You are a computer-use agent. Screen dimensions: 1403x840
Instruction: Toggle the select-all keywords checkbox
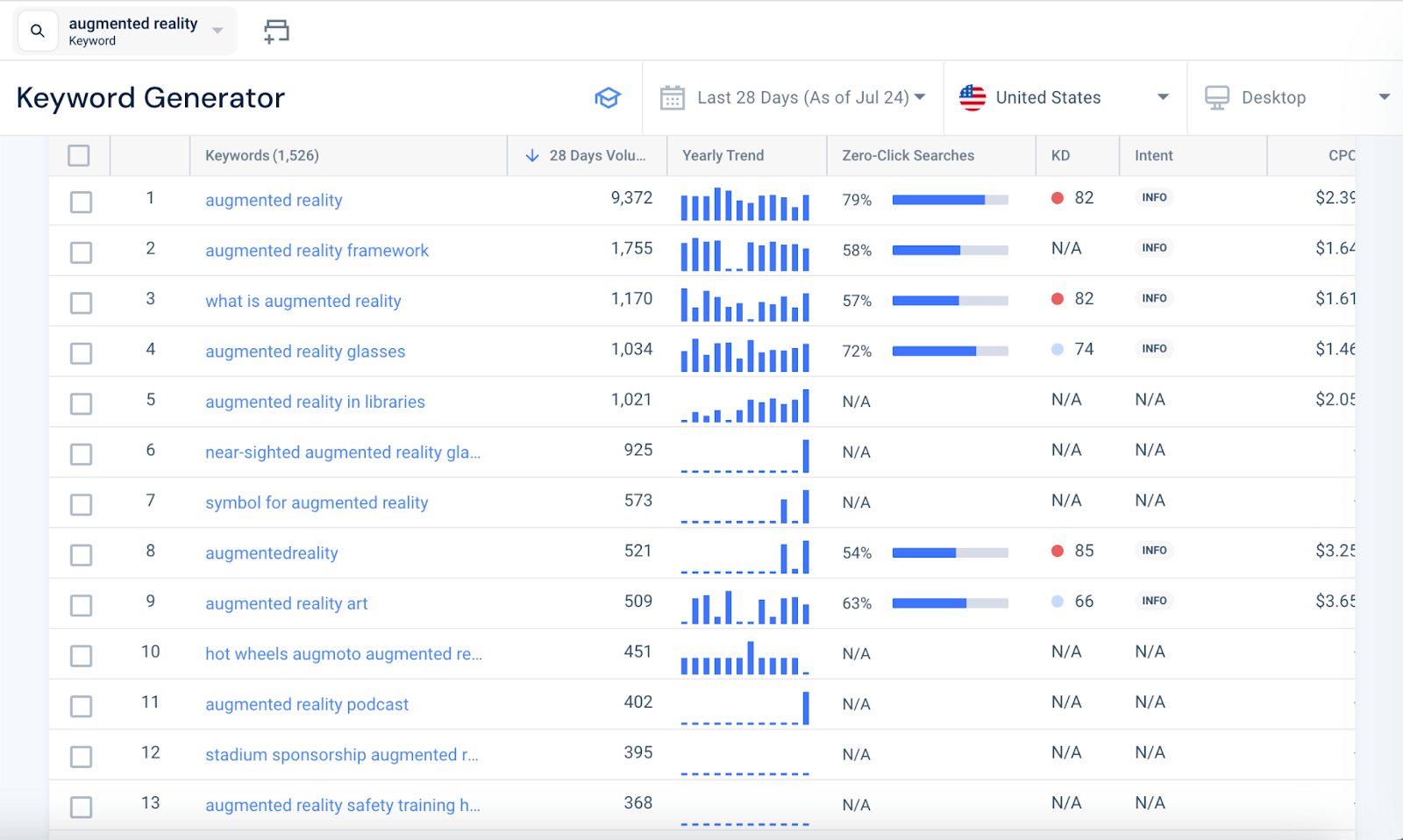pyautogui.click(x=79, y=156)
